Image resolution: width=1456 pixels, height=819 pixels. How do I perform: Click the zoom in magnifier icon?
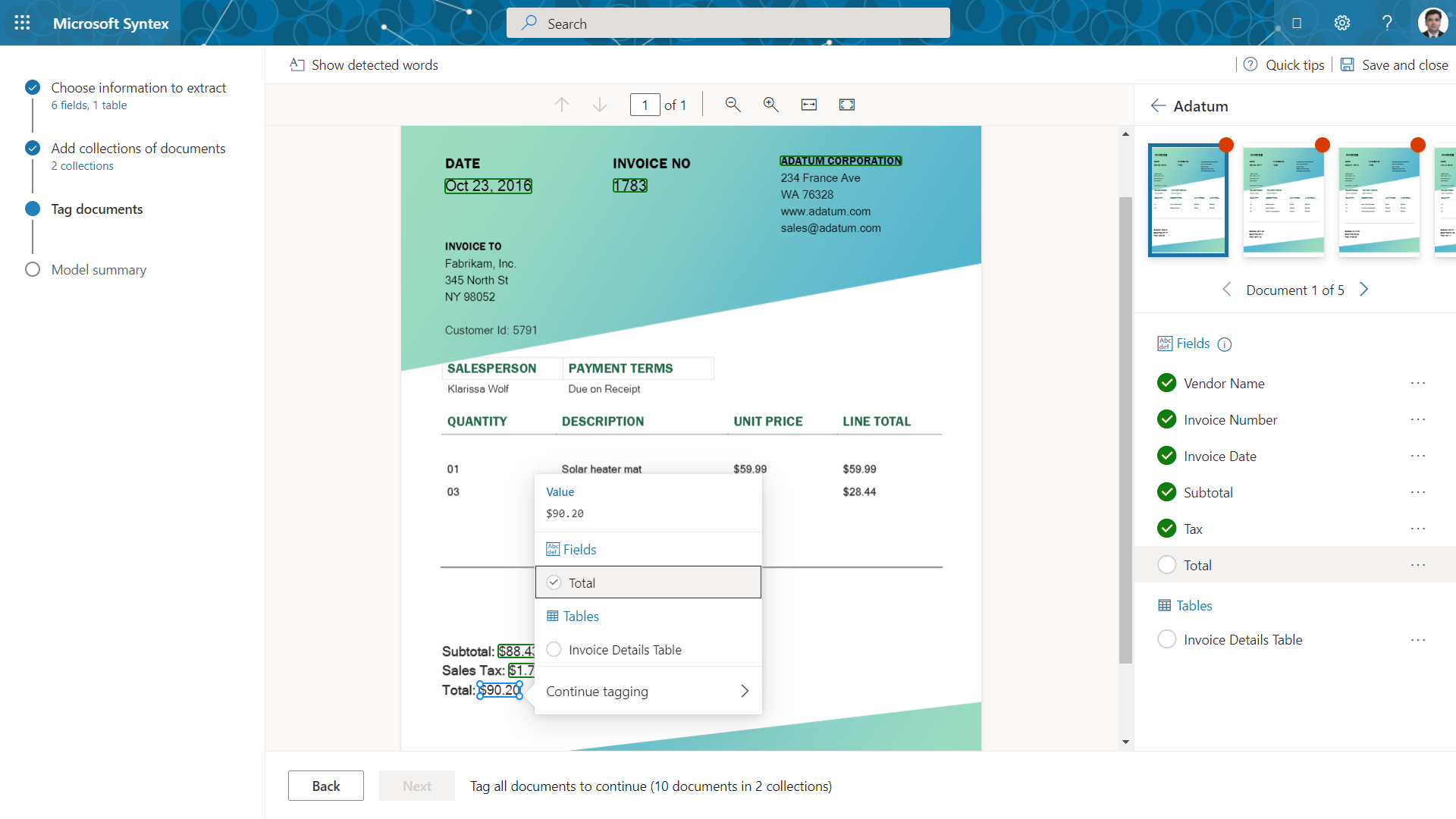tap(770, 105)
